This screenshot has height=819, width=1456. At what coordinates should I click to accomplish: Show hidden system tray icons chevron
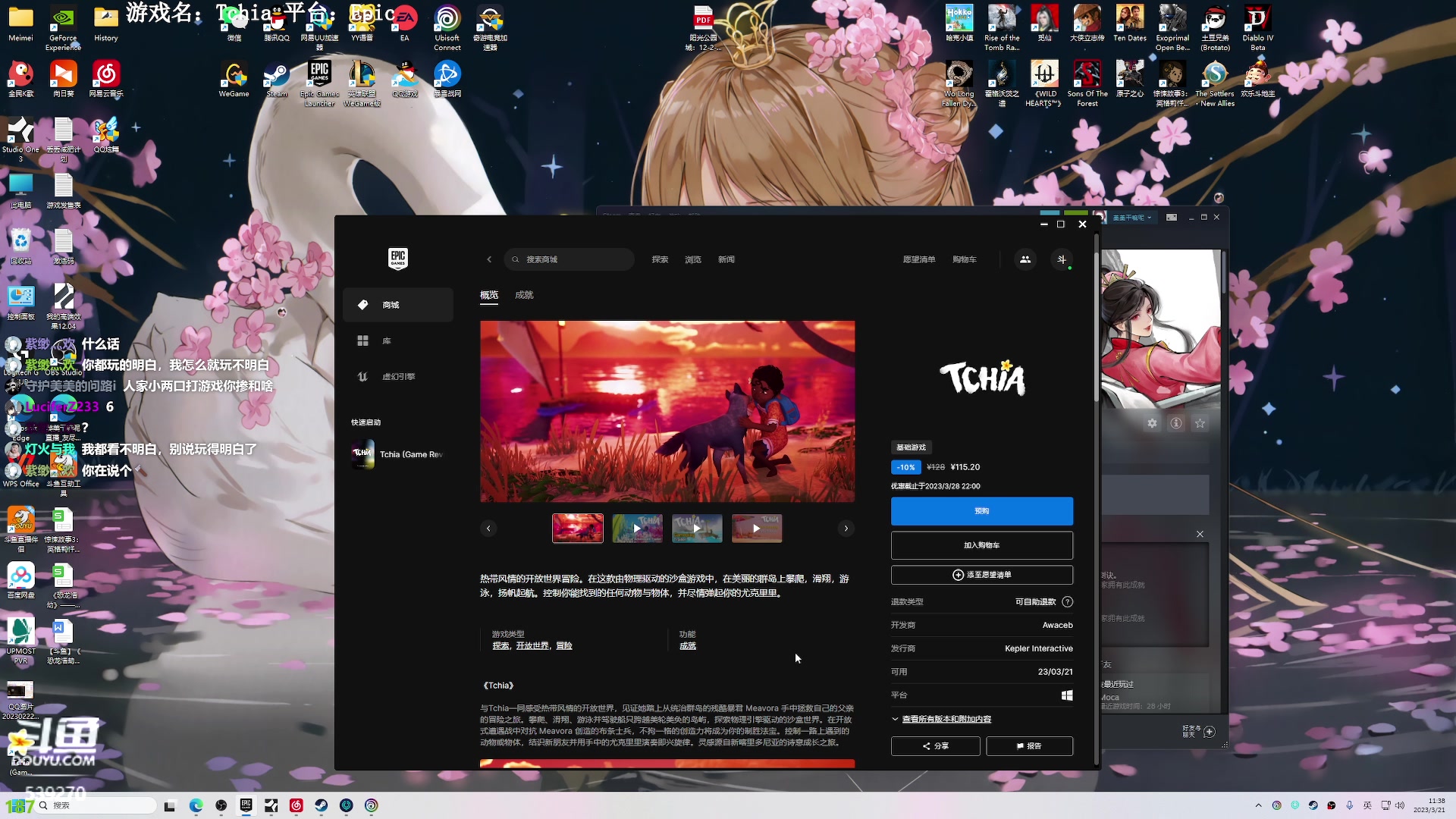1259,805
